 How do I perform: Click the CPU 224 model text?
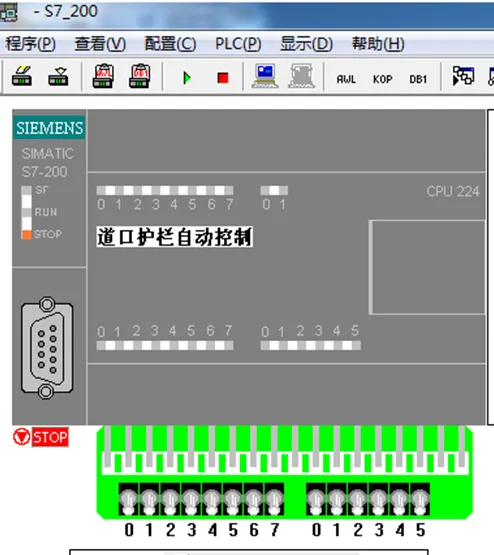point(453,191)
